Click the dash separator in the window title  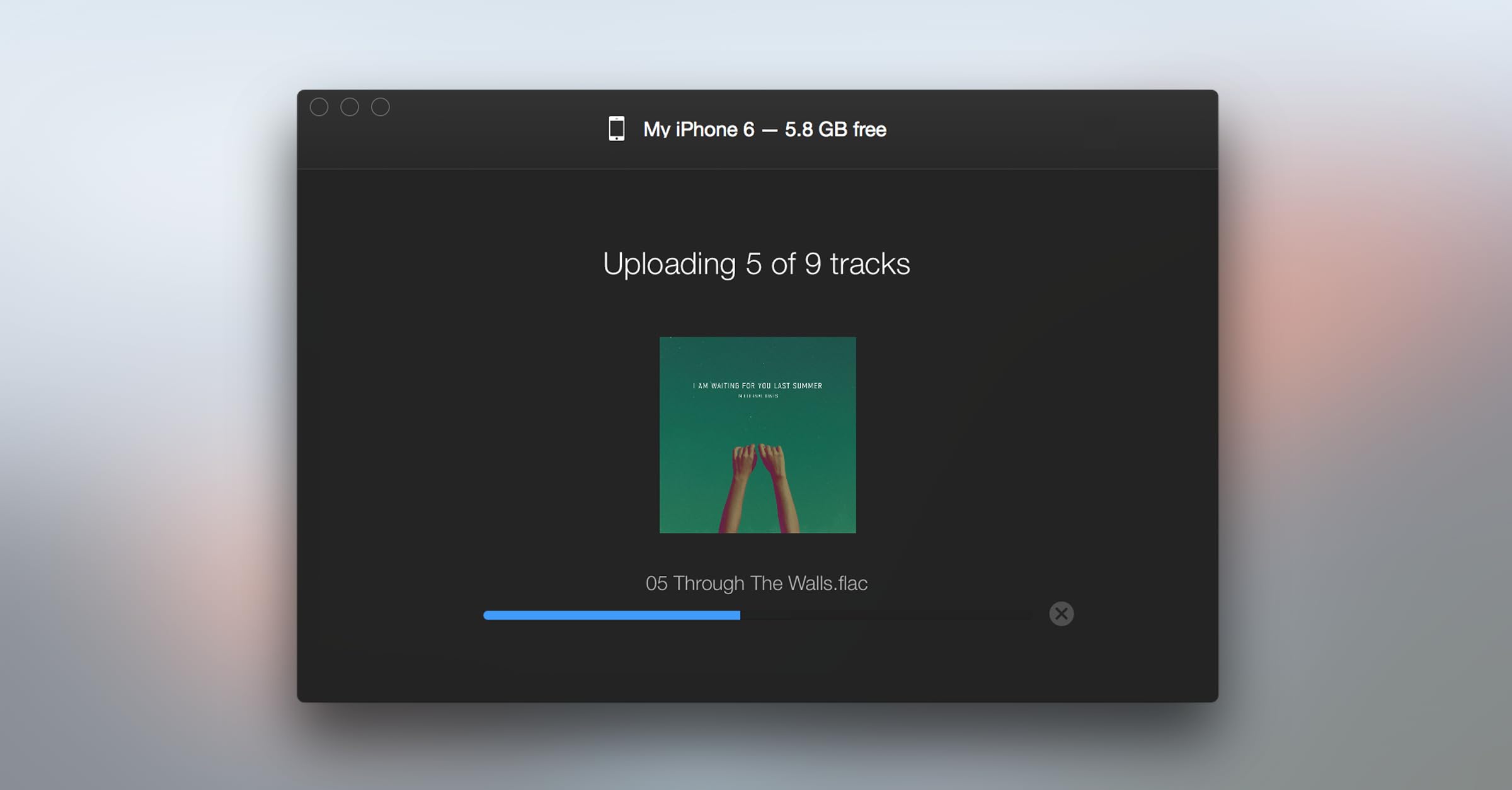click(769, 130)
